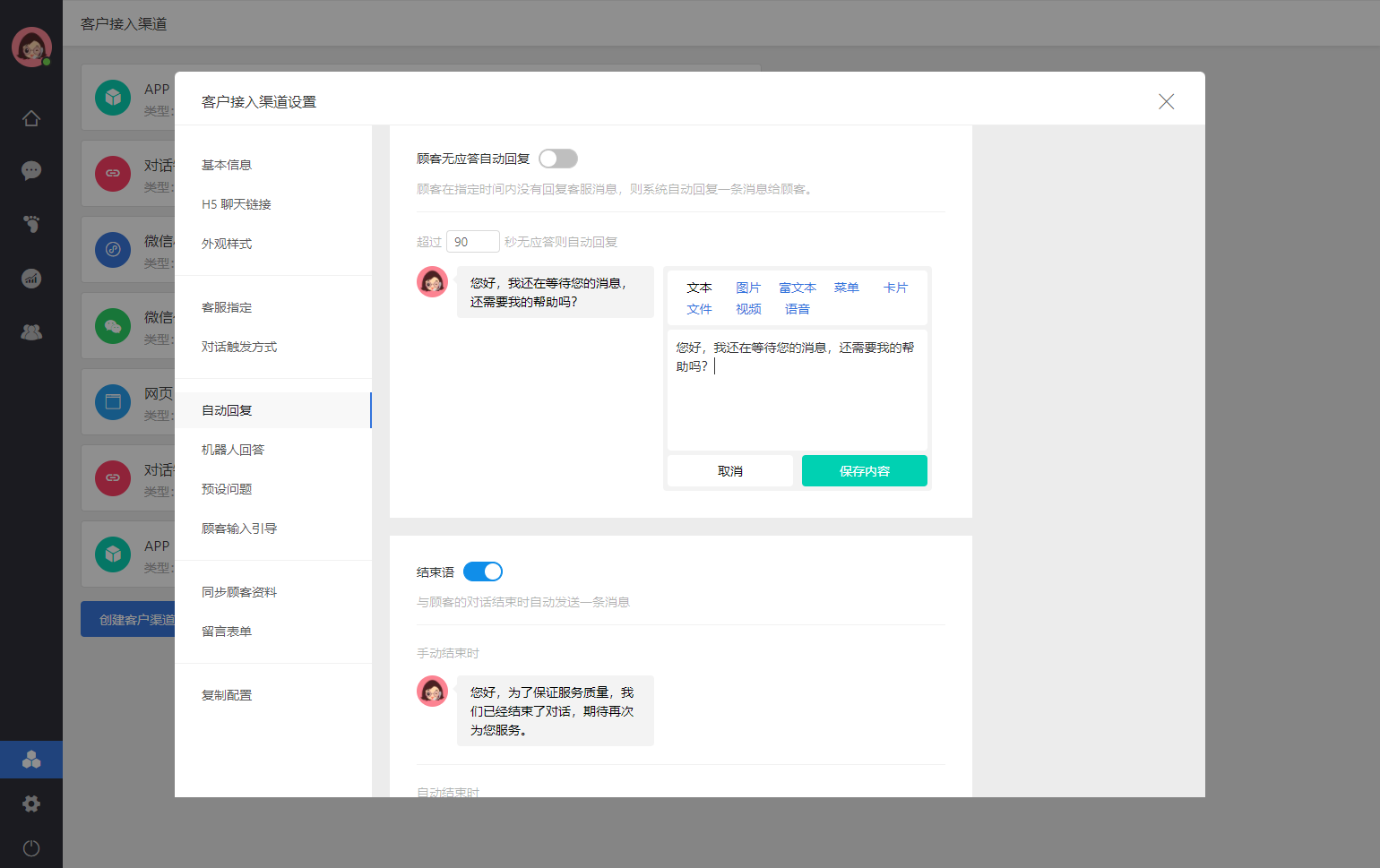Viewport: 1380px width, 868px height.
Task: Click the blue web page channel icon
Action: coord(113,401)
